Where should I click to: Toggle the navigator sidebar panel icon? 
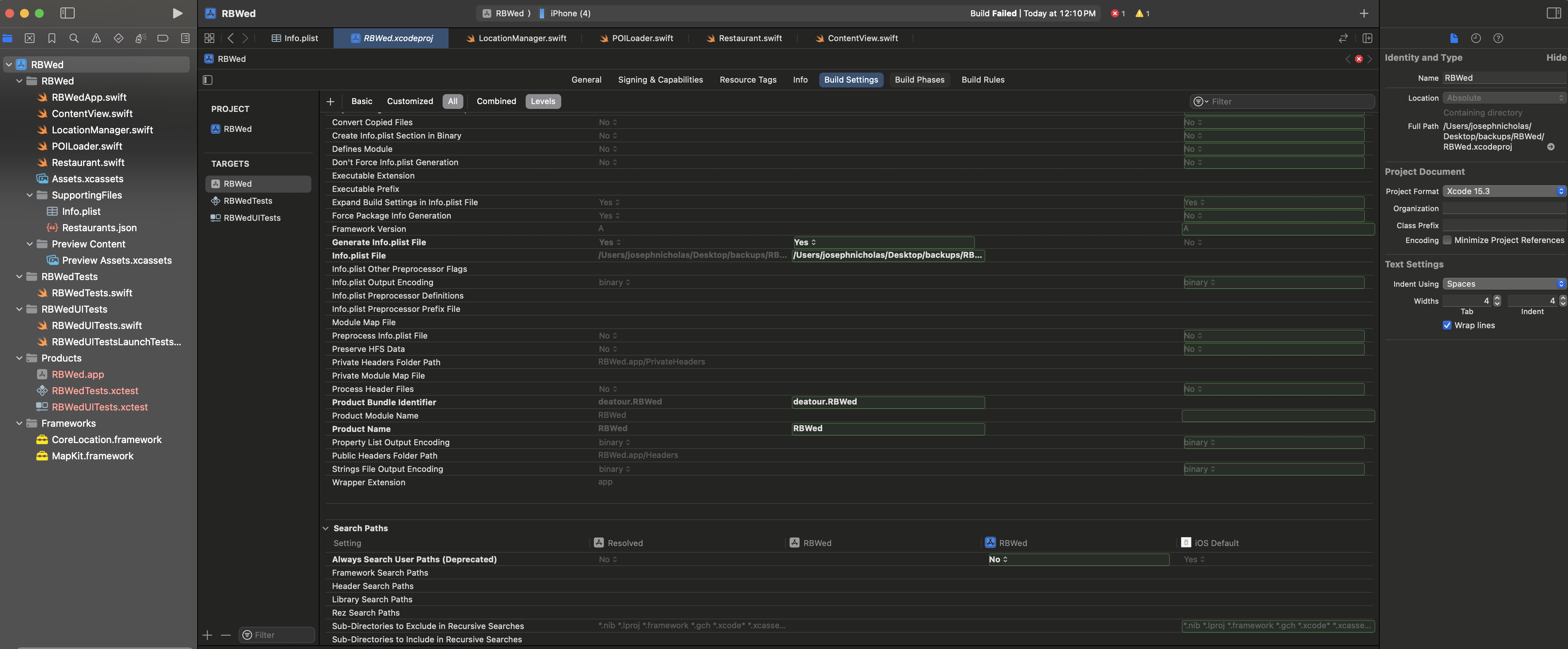(67, 13)
